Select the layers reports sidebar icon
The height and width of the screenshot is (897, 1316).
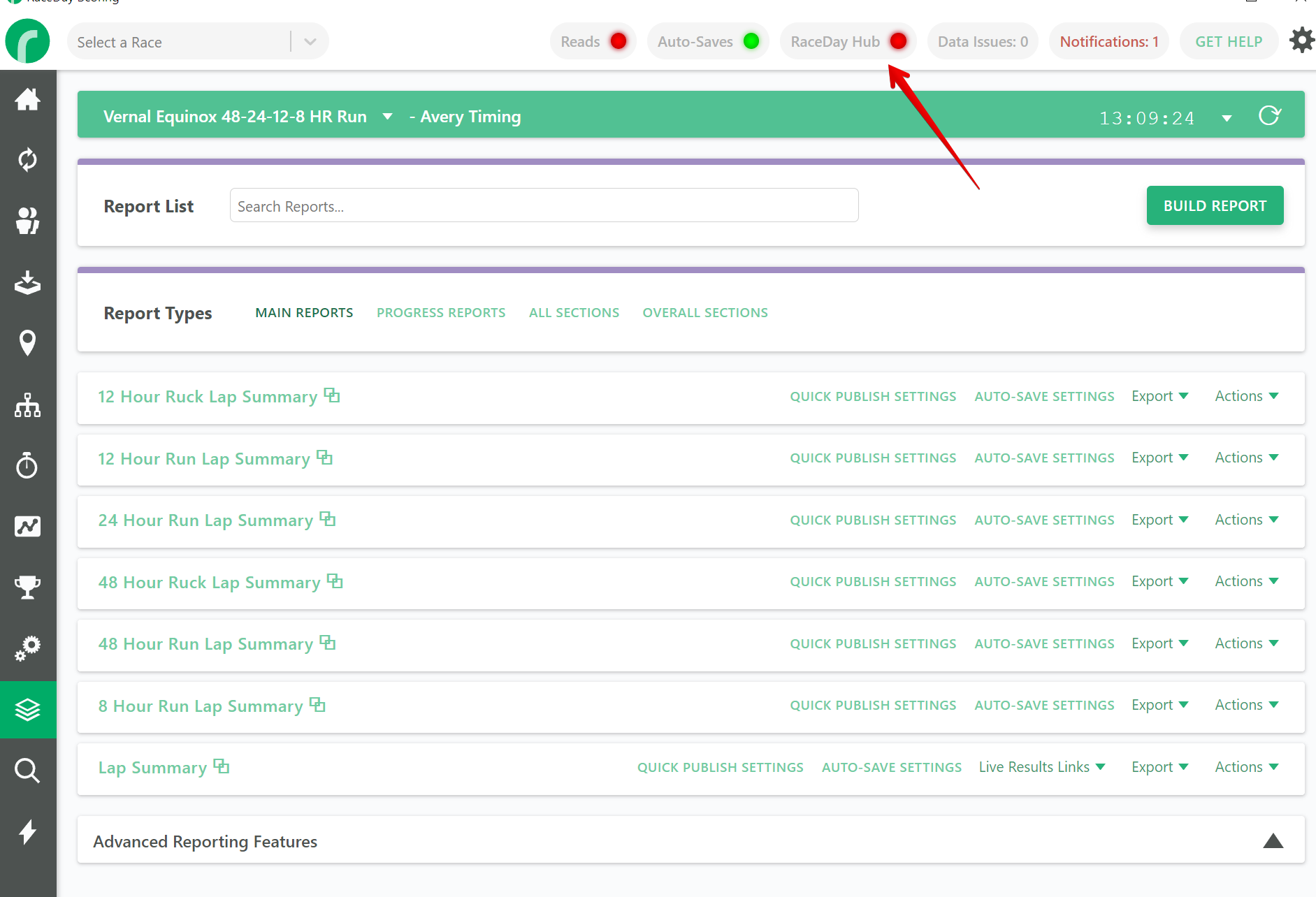click(x=28, y=710)
